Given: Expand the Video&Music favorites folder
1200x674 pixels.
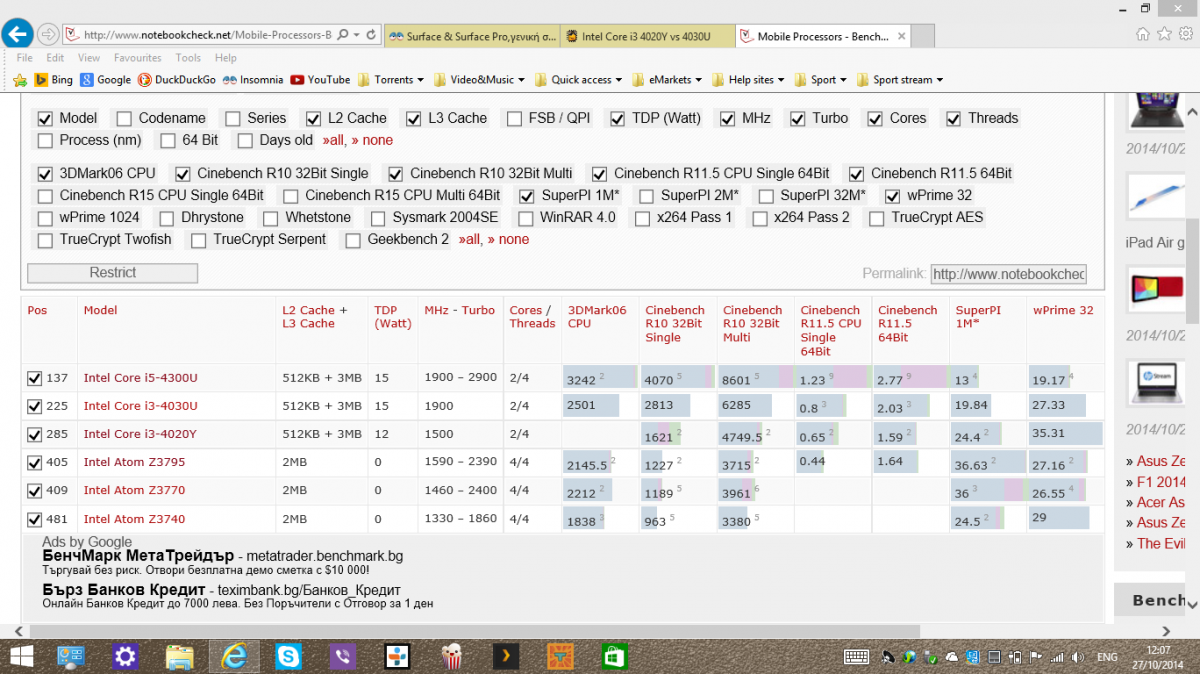Looking at the screenshot, I should click(482, 80).
